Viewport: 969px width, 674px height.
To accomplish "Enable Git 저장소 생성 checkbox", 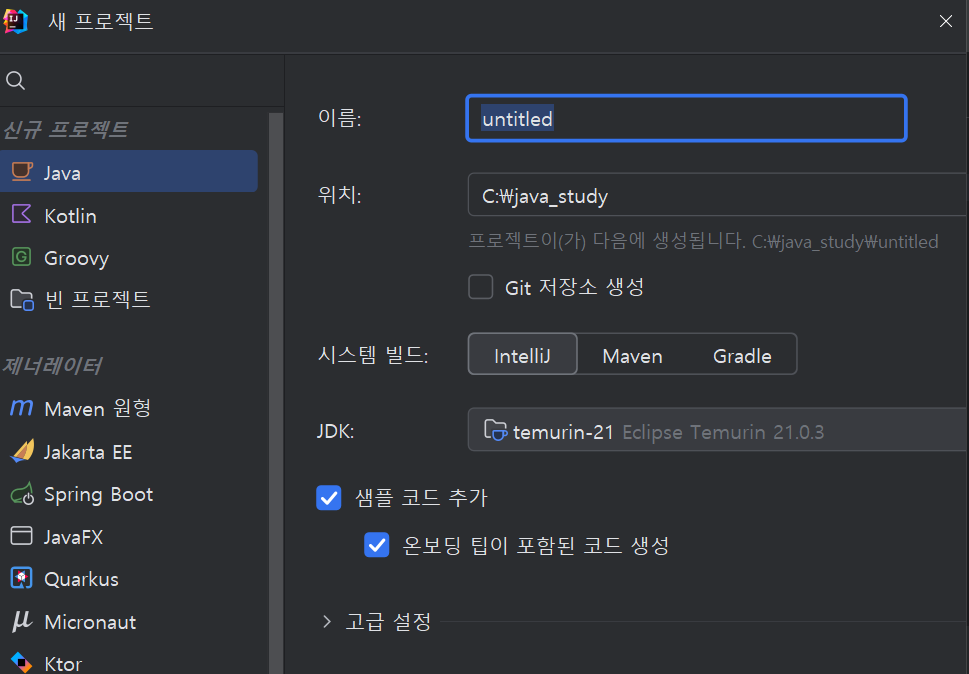I will (x=480, y=287).
